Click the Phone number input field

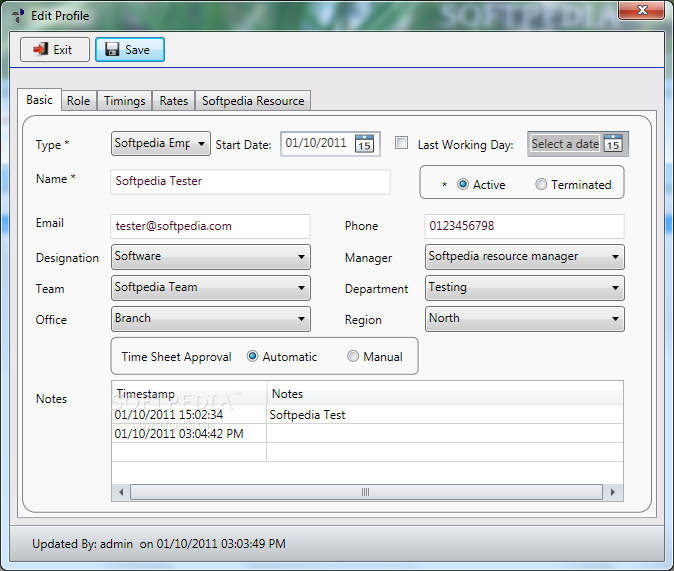[524, 226]
